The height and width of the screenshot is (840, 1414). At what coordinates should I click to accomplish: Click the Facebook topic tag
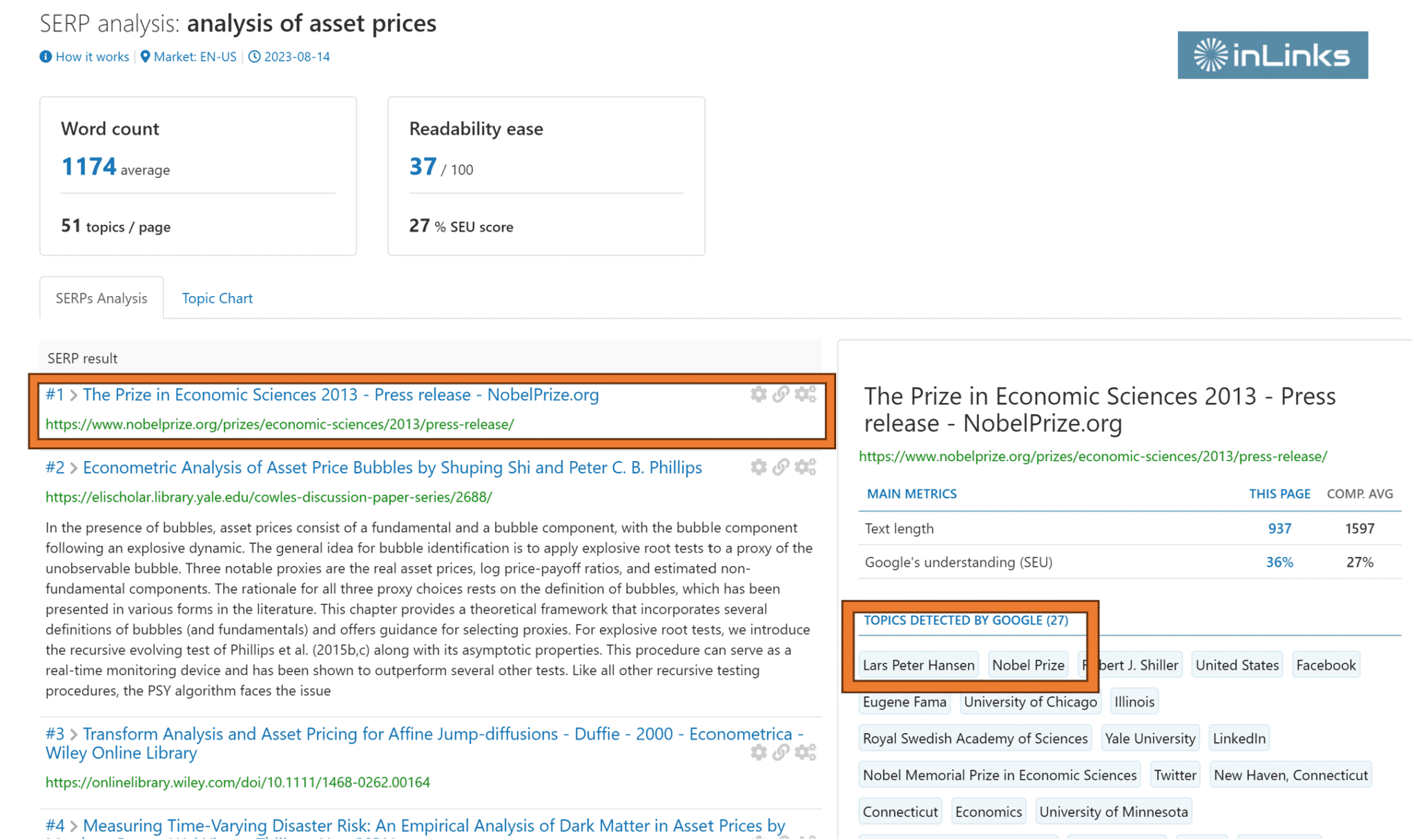pos(1326,665)
